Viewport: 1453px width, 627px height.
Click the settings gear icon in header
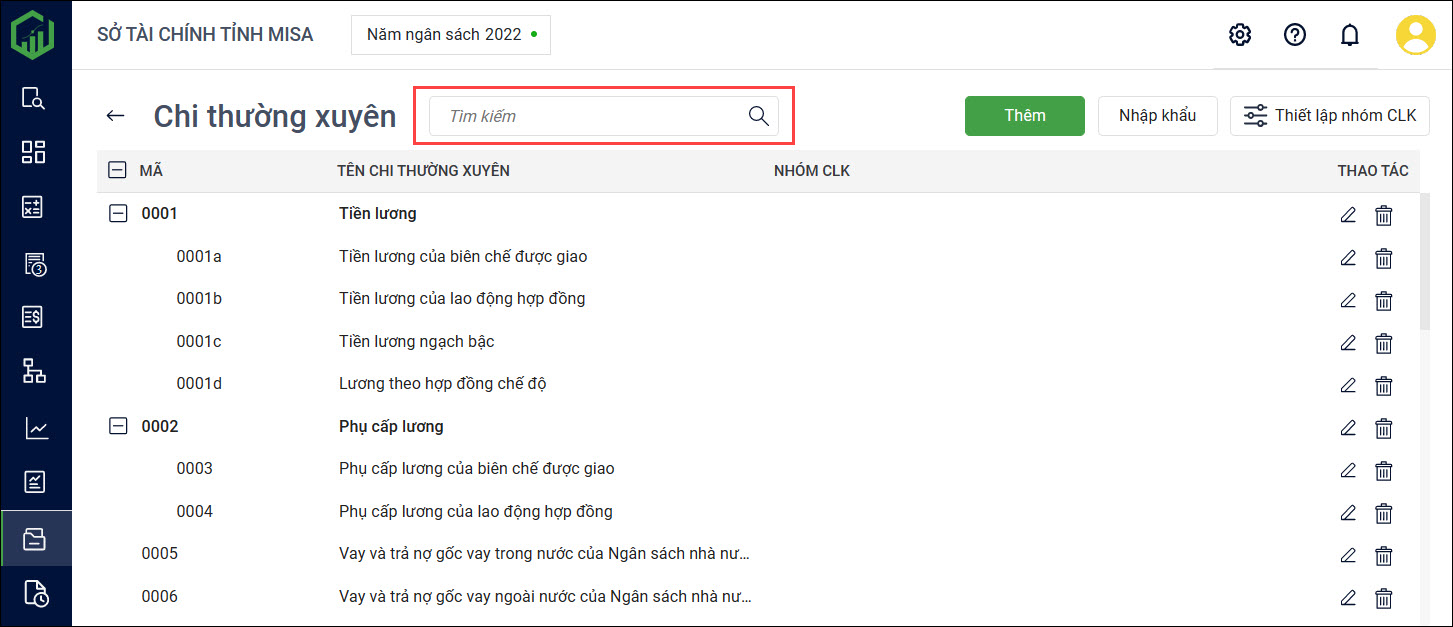1240,35
